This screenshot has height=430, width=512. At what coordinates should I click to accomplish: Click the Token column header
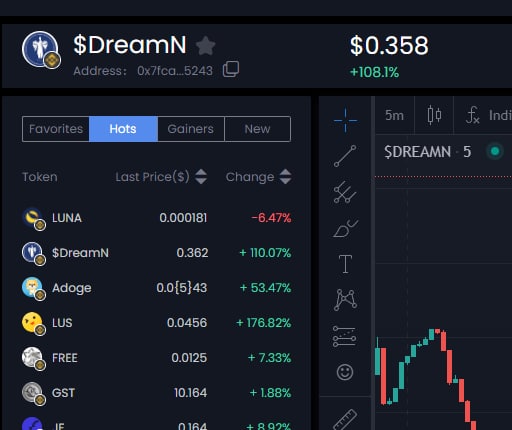tap(40, 177)
